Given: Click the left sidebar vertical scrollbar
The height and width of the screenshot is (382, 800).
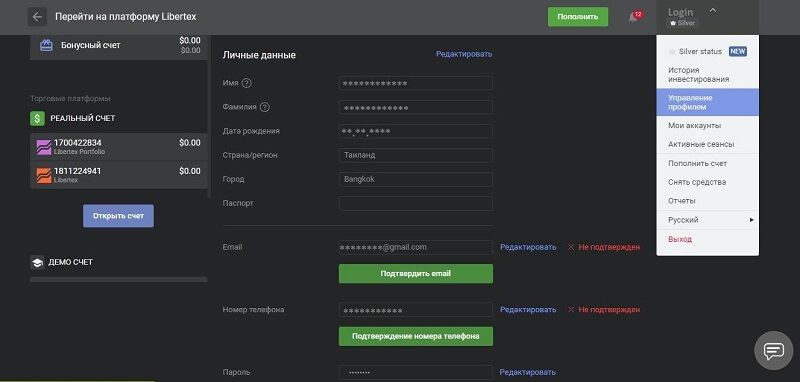Looking at the screenshot, I should [x=209, y=117].
